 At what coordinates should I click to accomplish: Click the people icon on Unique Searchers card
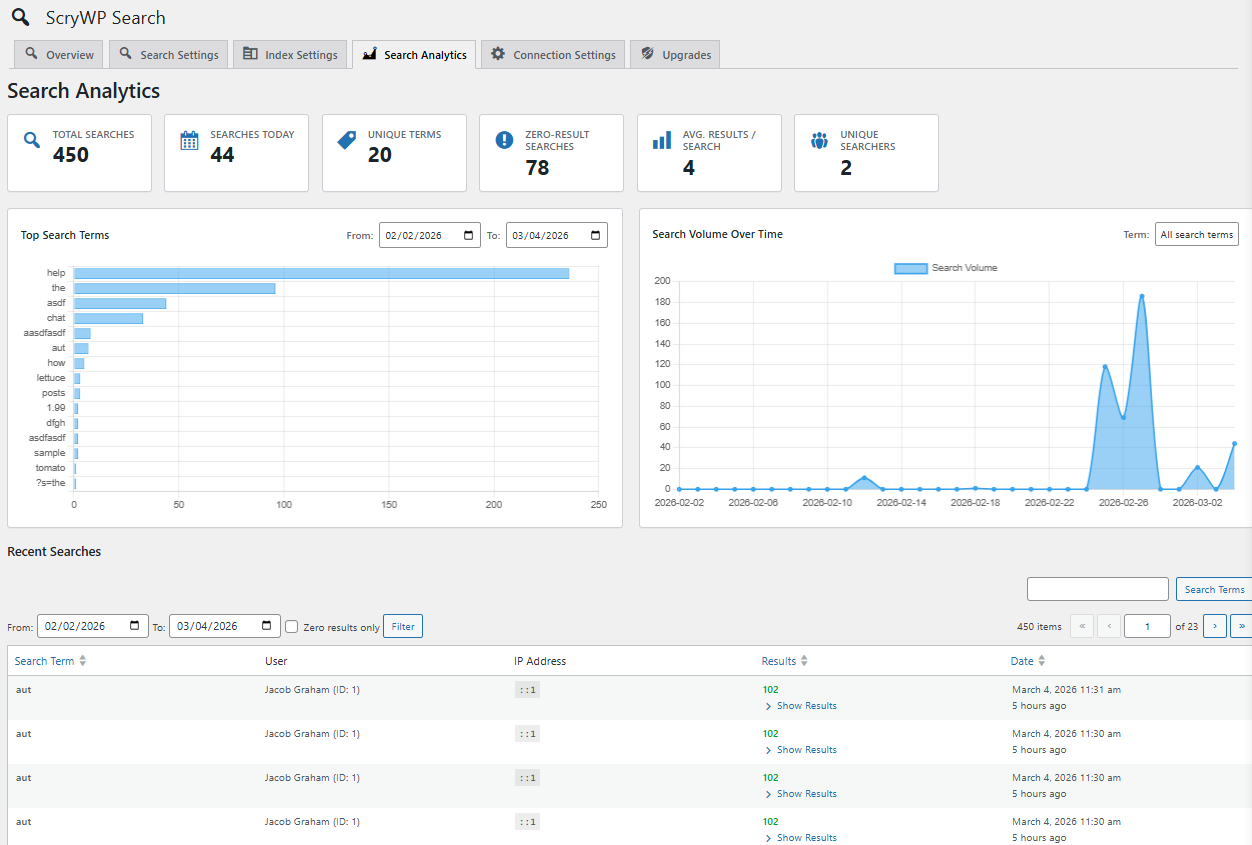pyautogui.click(x=819, y=140)
